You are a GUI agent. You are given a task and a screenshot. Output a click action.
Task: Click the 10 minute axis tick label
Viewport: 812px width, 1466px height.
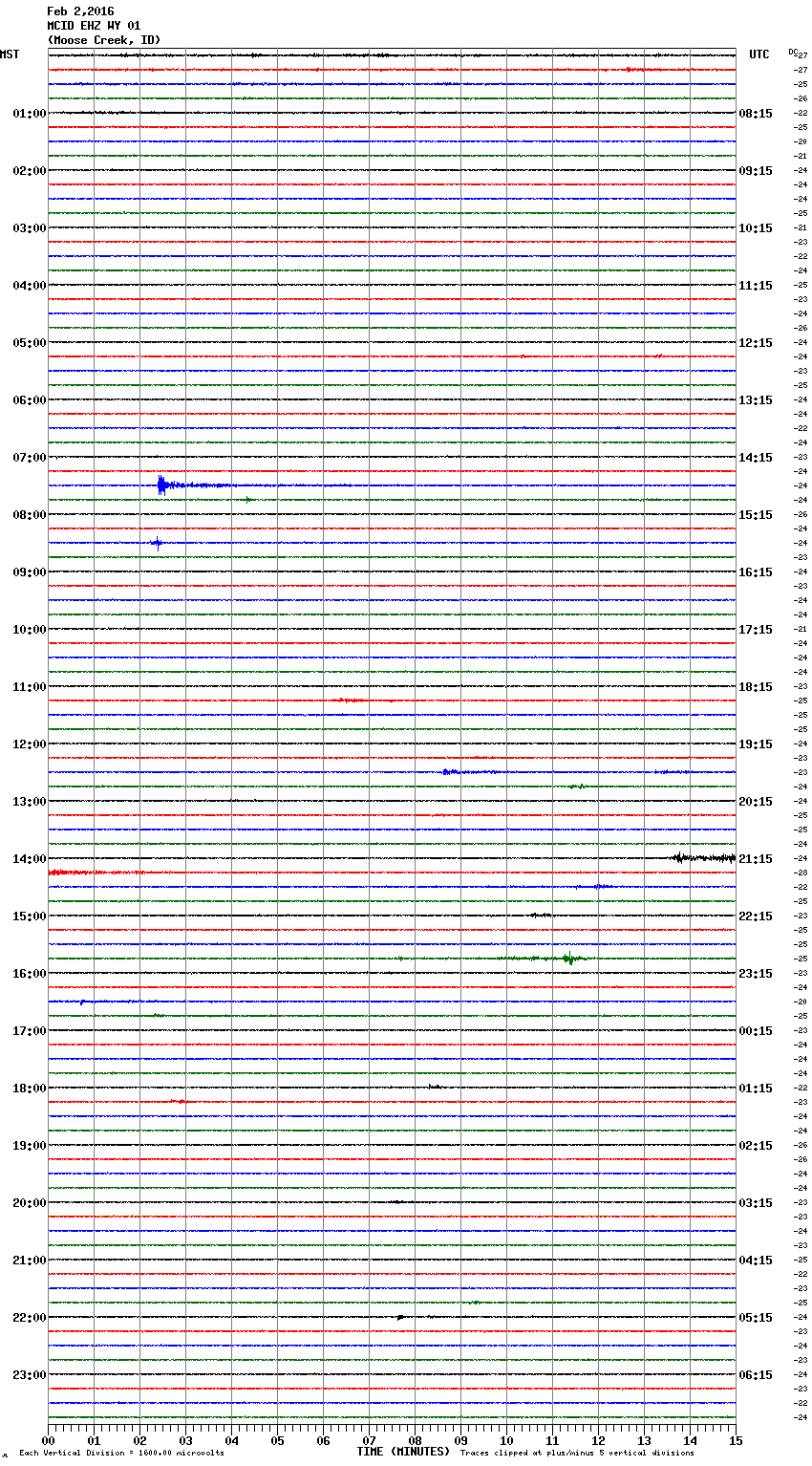point(506,1440)
